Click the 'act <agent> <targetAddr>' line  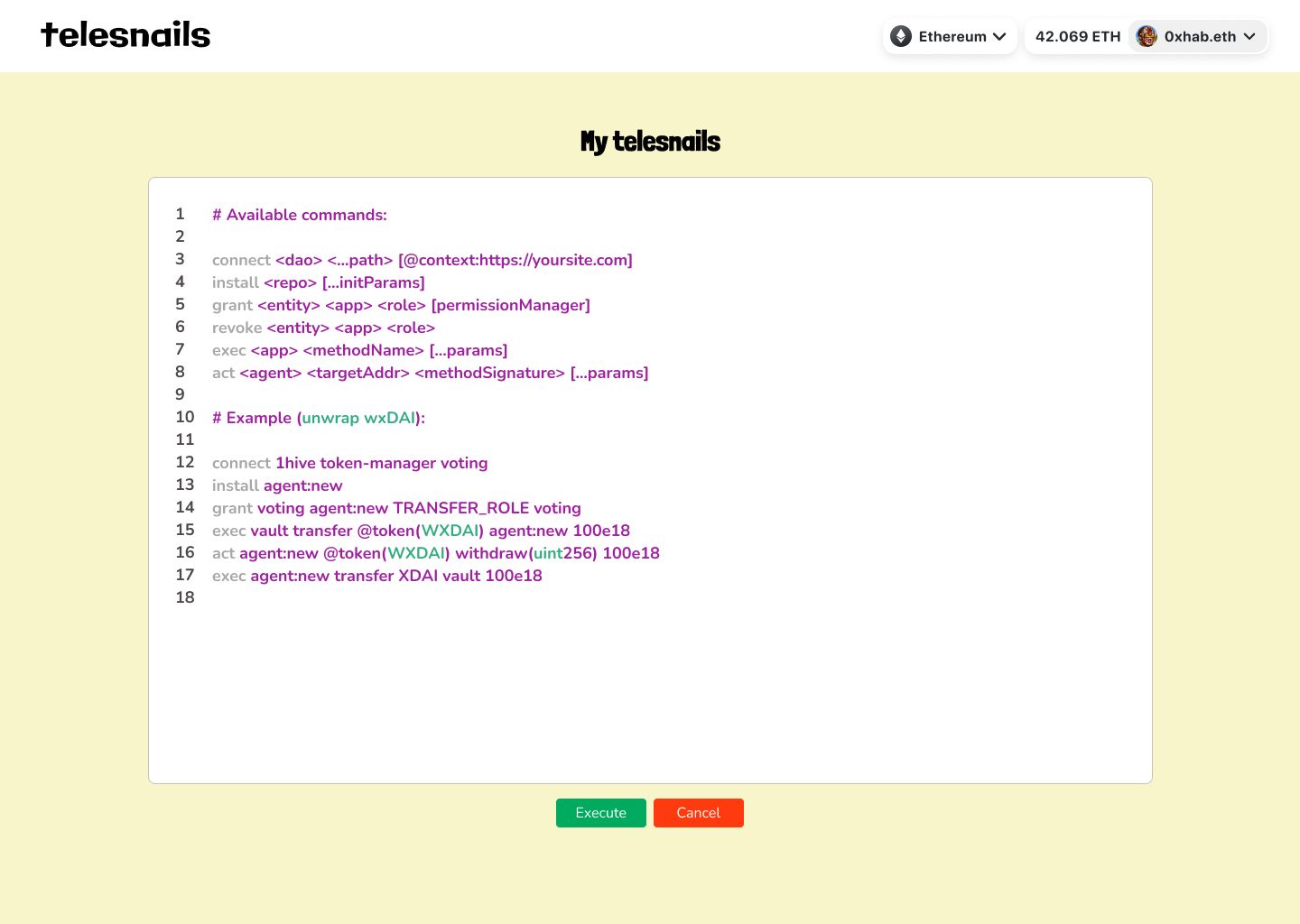click(430, 373)
